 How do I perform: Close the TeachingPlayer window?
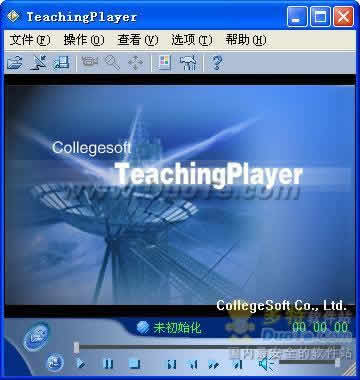343,17
